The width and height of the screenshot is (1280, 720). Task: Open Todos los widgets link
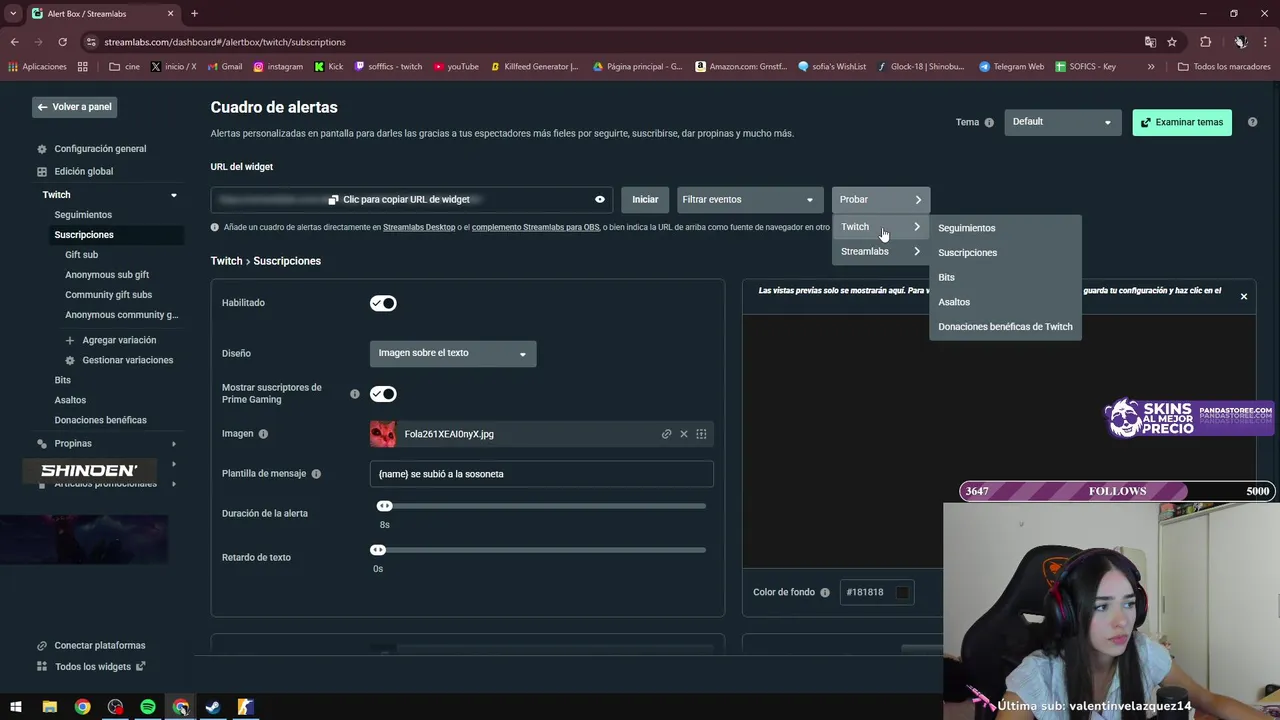92,667
